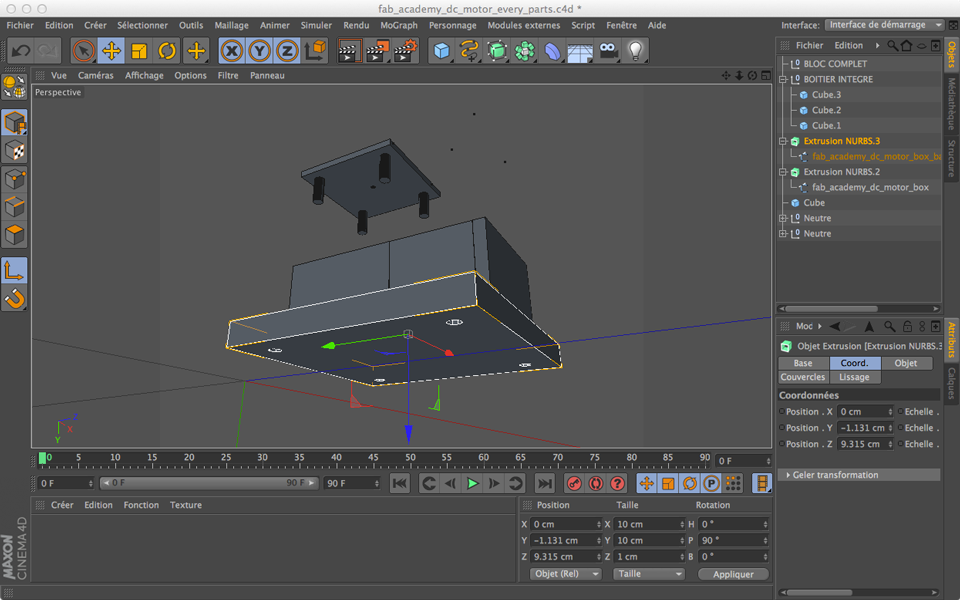The height and width of the screenshot is (600, 960).
Task: Open the render settings clapperboard with gear
Action: (x=405, y=50)
